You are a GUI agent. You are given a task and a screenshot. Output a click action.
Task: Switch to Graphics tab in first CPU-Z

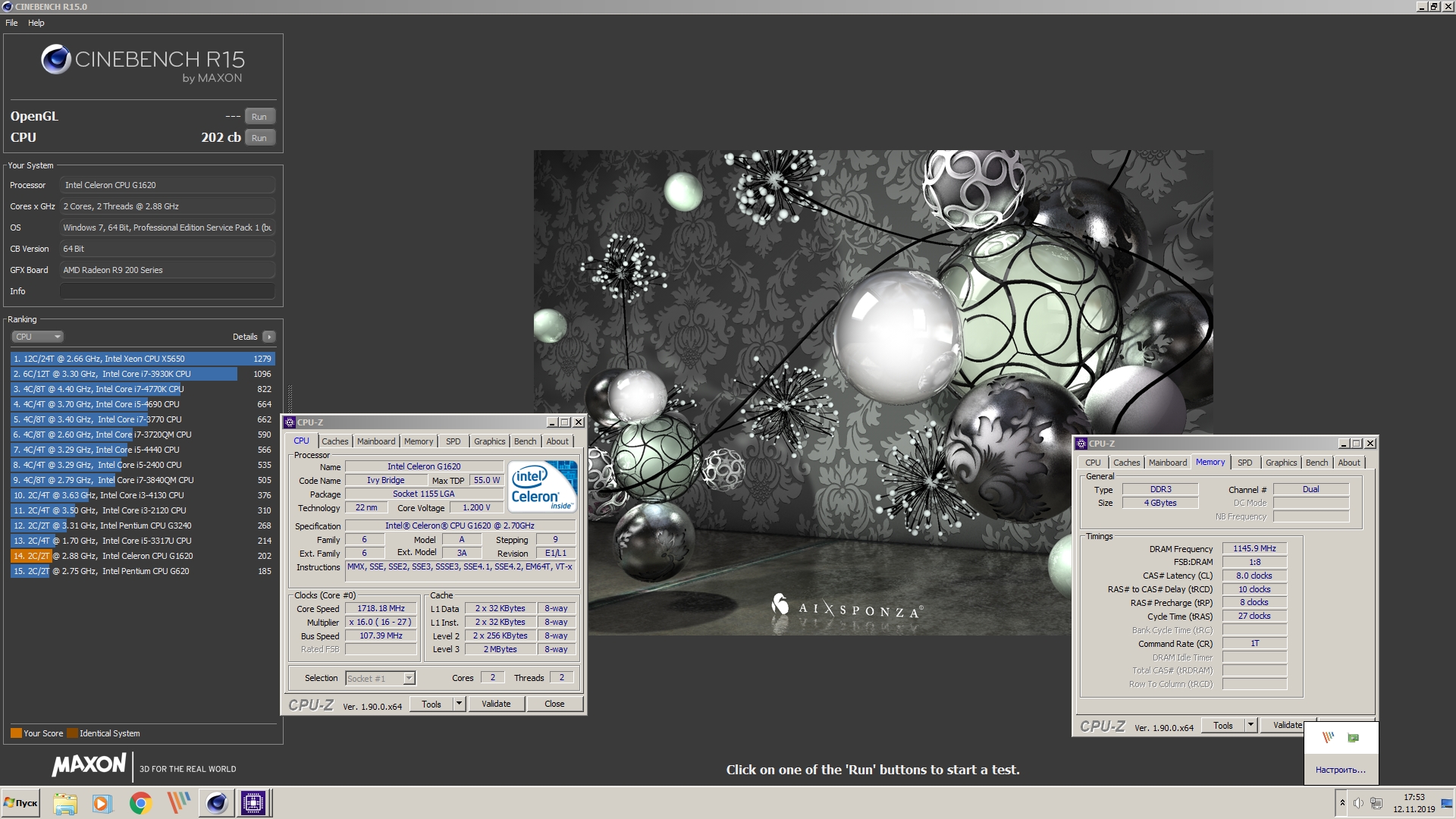(489, 441)
